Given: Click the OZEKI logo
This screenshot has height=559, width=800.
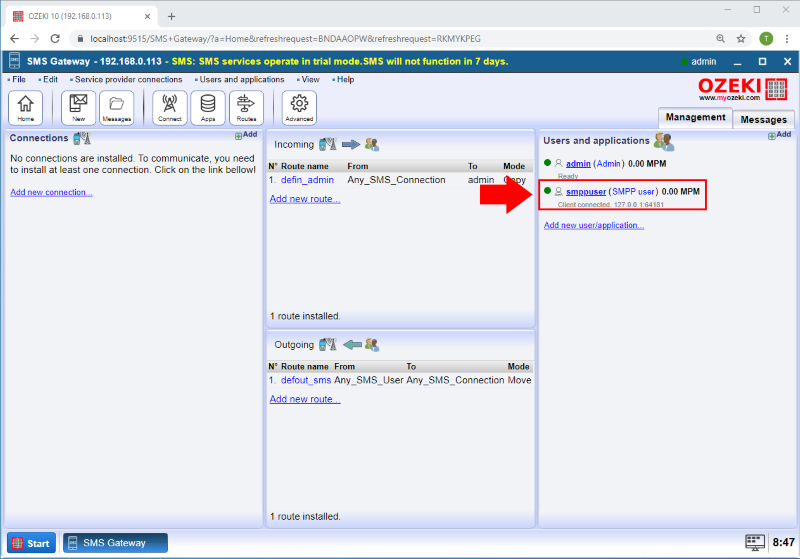Looking at the screenshot, I should [x=742, y=89].
